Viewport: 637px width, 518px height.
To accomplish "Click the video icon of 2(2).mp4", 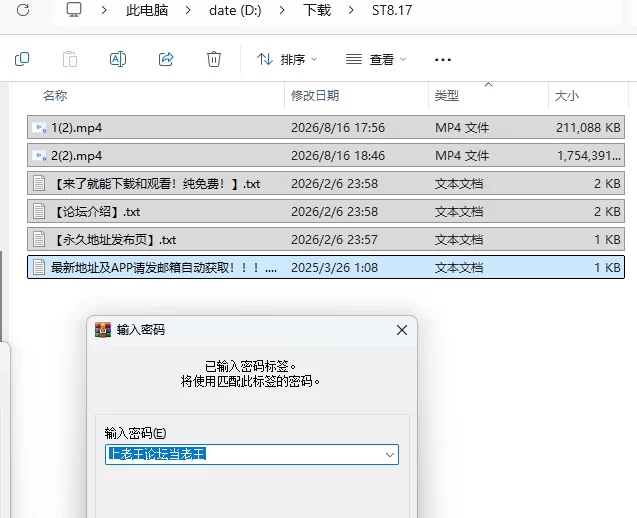I will [x=39, y=156].
